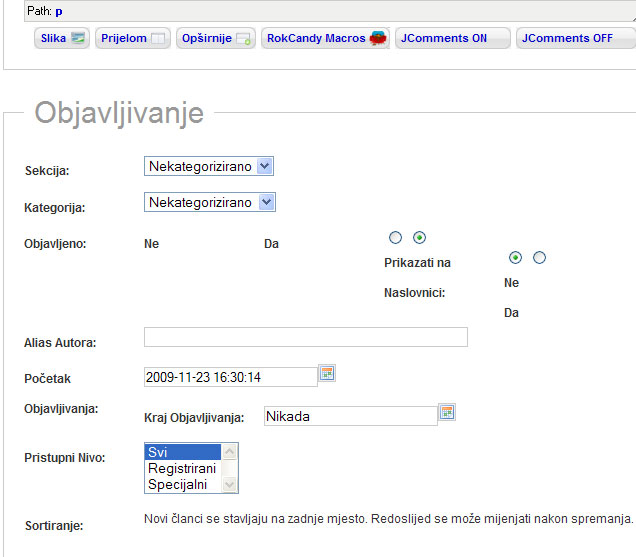Open calendar picker for Kraj Objavljivanja
Viewport: 636px width, 557px height.
pyautogui.click(x=447, y=412)
